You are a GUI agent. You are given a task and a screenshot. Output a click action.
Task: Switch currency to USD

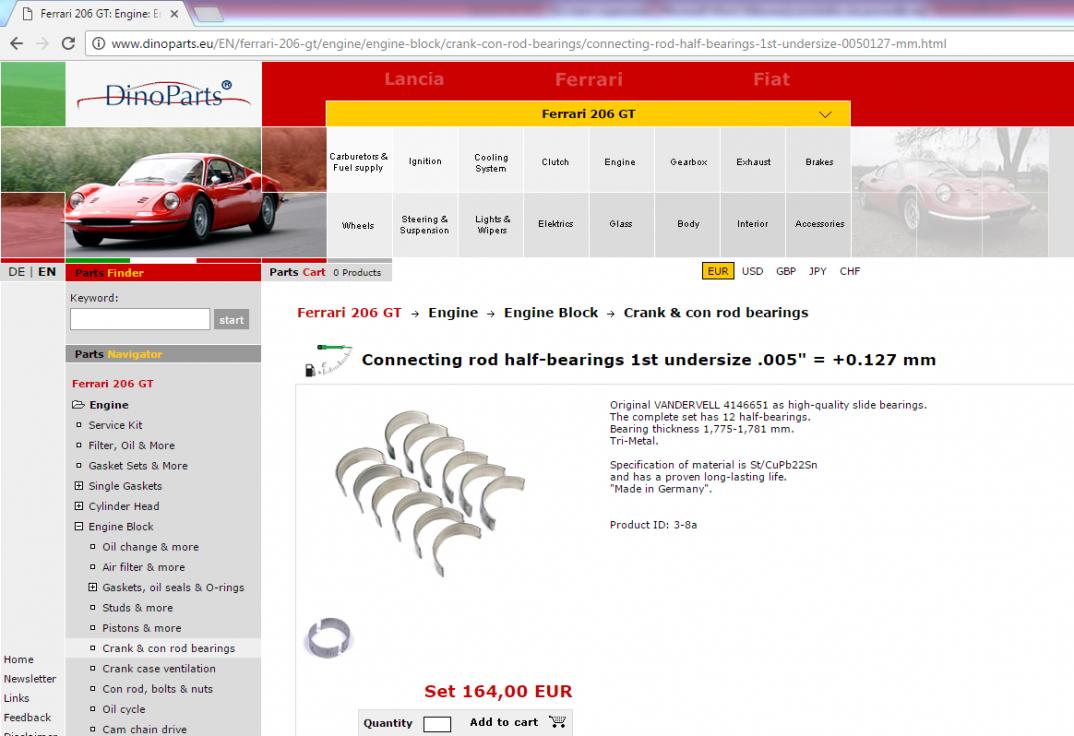pos(752,271)
